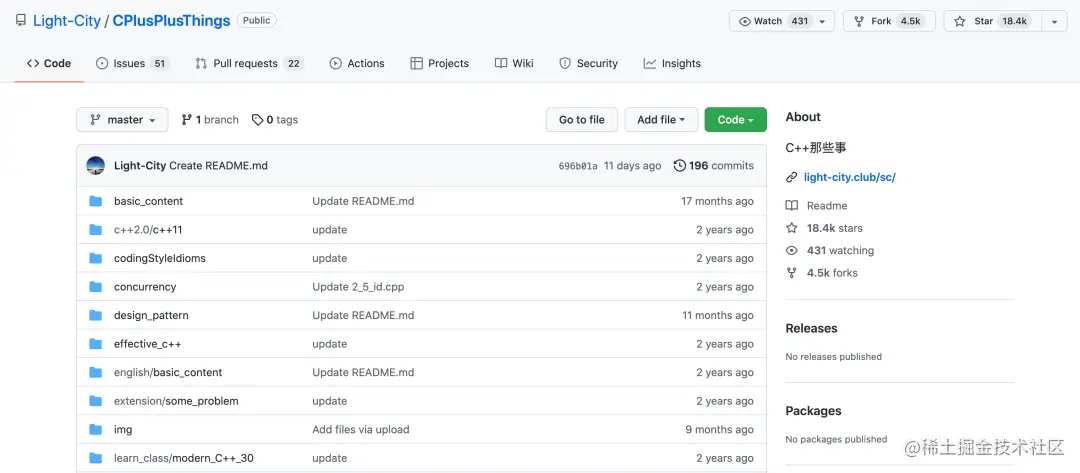Switch to the Security tab
The height and width of the screenshot is (473, 1080).
click(588, 63)
